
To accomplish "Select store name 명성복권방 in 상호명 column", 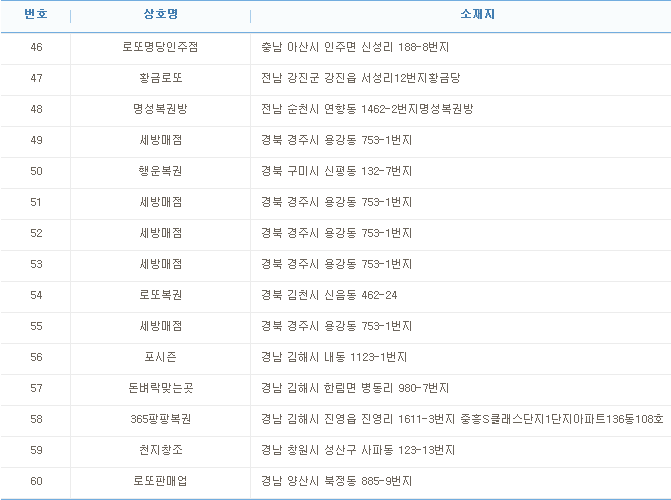I will coord(160,109).
